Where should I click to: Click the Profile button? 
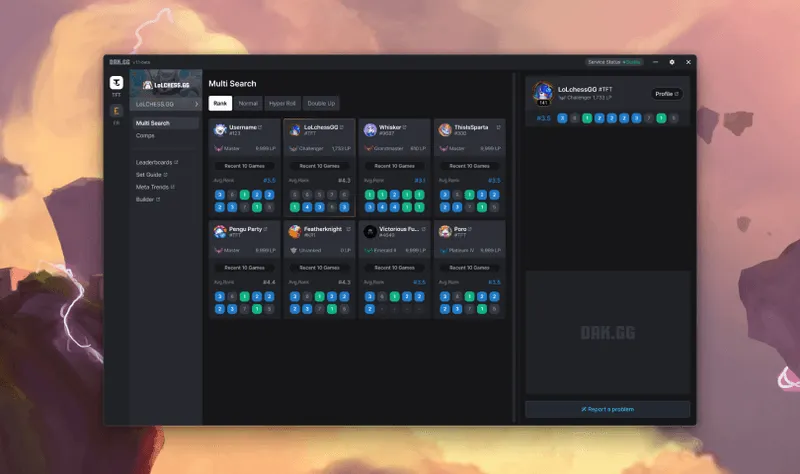[667, 94]
